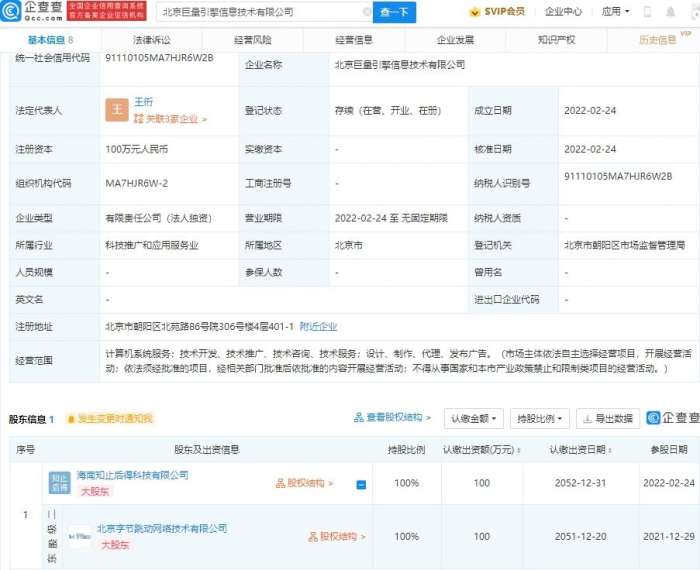The width and height of the screenshot is (700, 570).
Task: Open the 应用 dropdown menu
Action: click(616, 12)
